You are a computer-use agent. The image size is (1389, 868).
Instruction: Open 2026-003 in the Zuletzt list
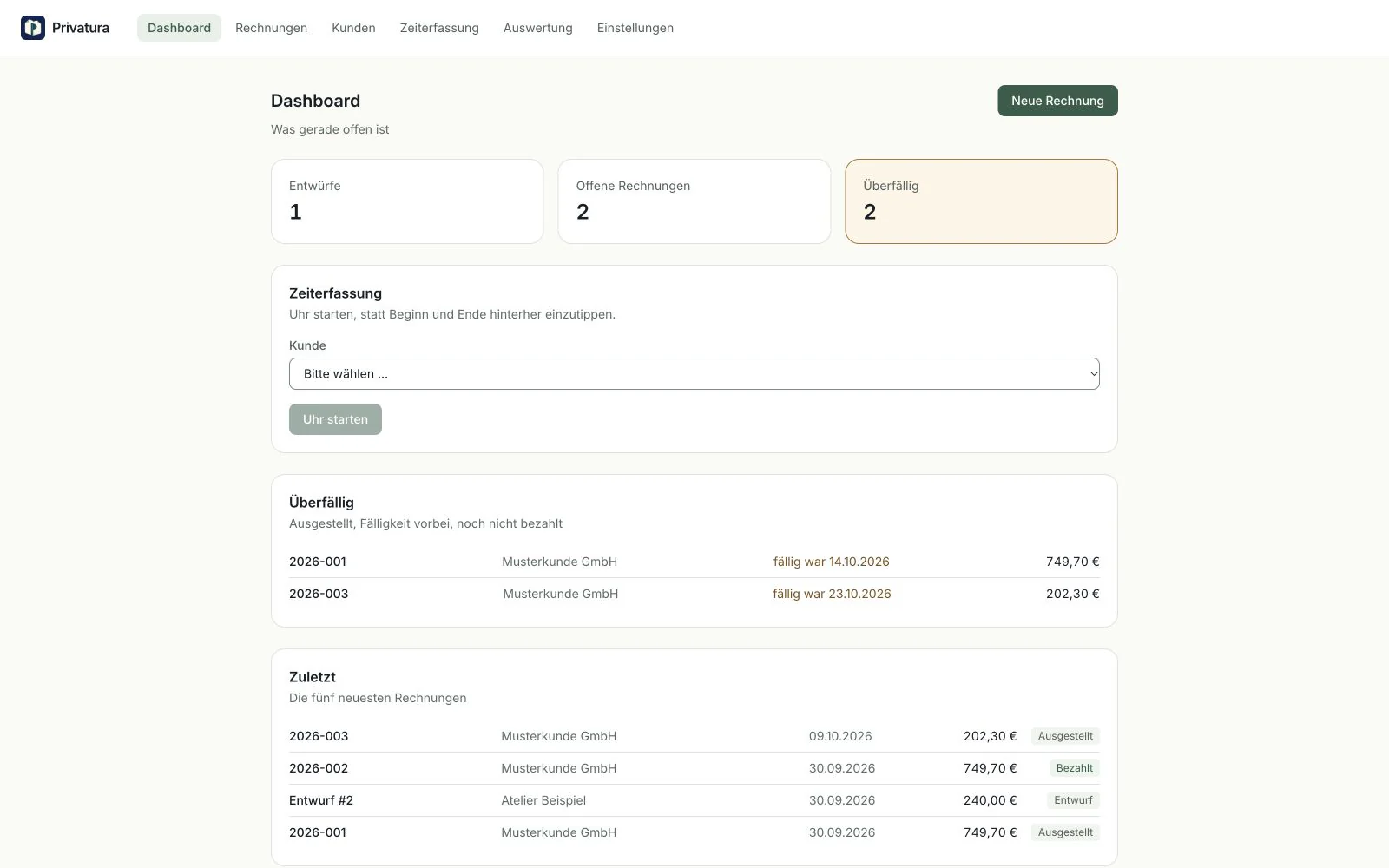[x=694, y=736]
